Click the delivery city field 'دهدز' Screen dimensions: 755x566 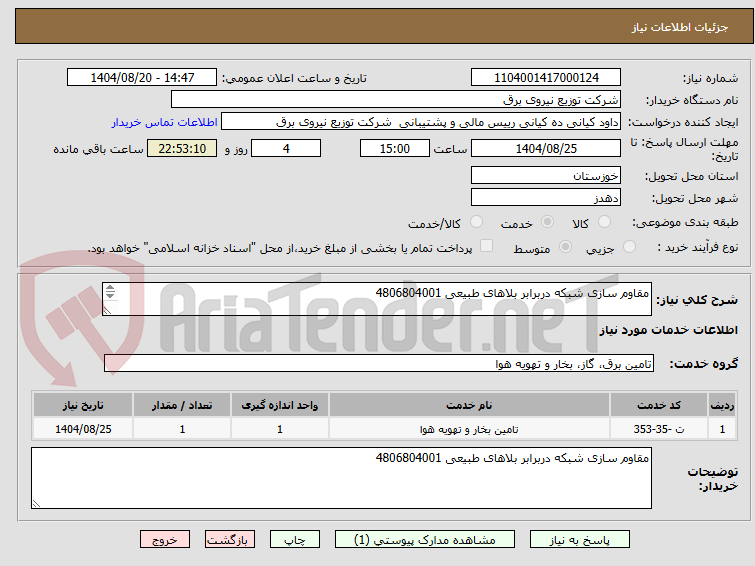tap(546, 197)
